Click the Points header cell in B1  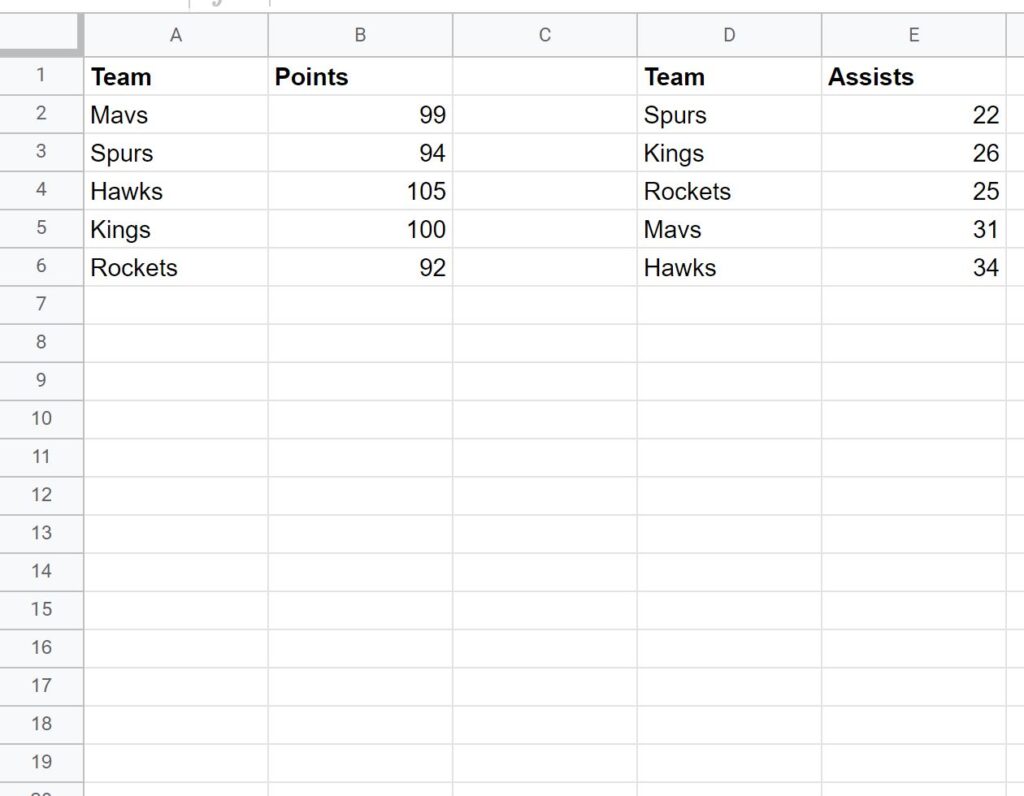[359, 77]
